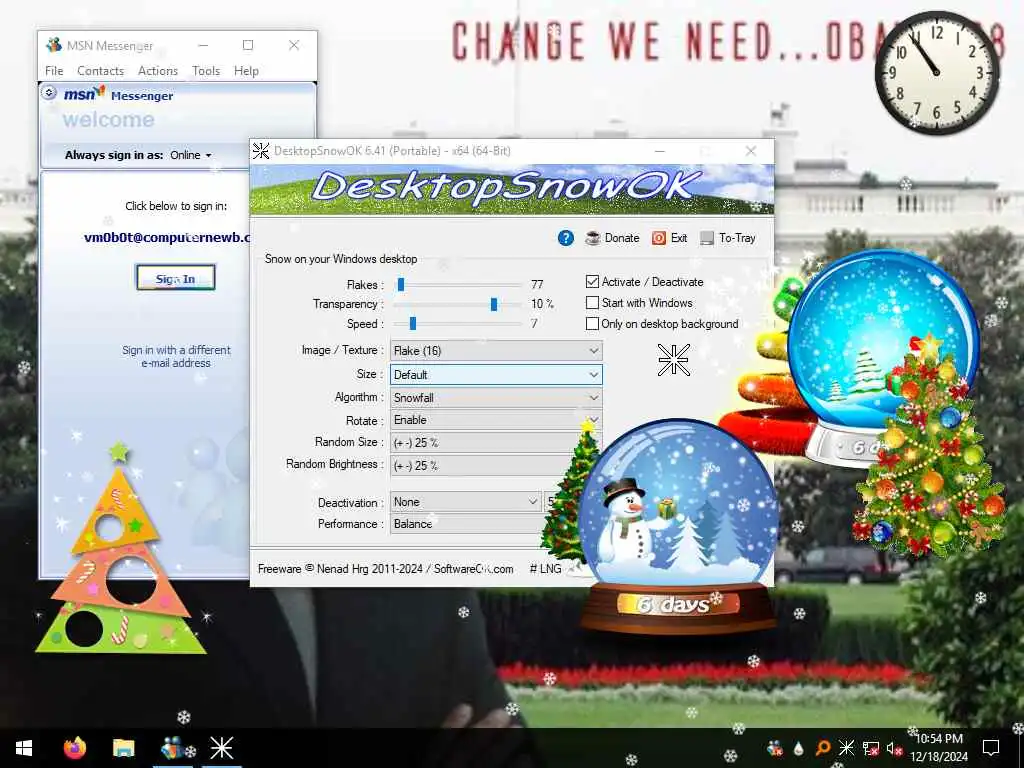This screenshot has height=768, width=1024.
Task: Click the colorful triangle Christmas tree gadget
Action: tap(121, 549)
